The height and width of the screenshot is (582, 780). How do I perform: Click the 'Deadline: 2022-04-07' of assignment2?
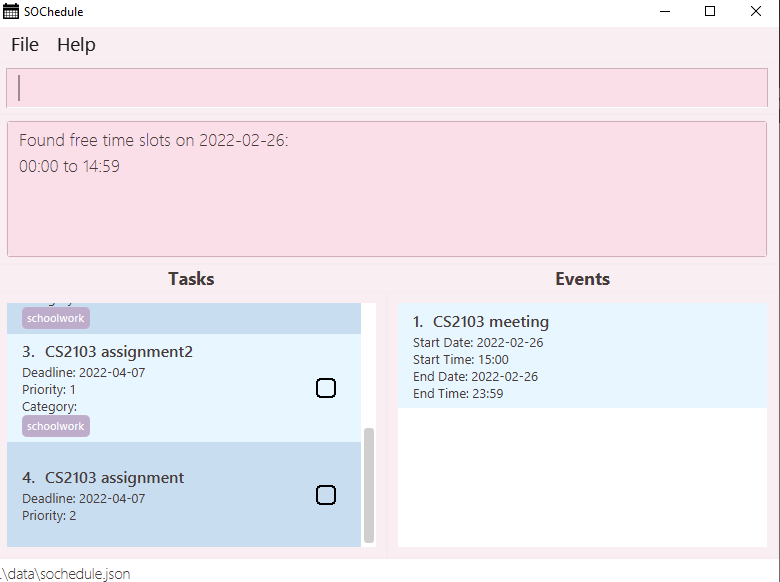tap(84, 373)
